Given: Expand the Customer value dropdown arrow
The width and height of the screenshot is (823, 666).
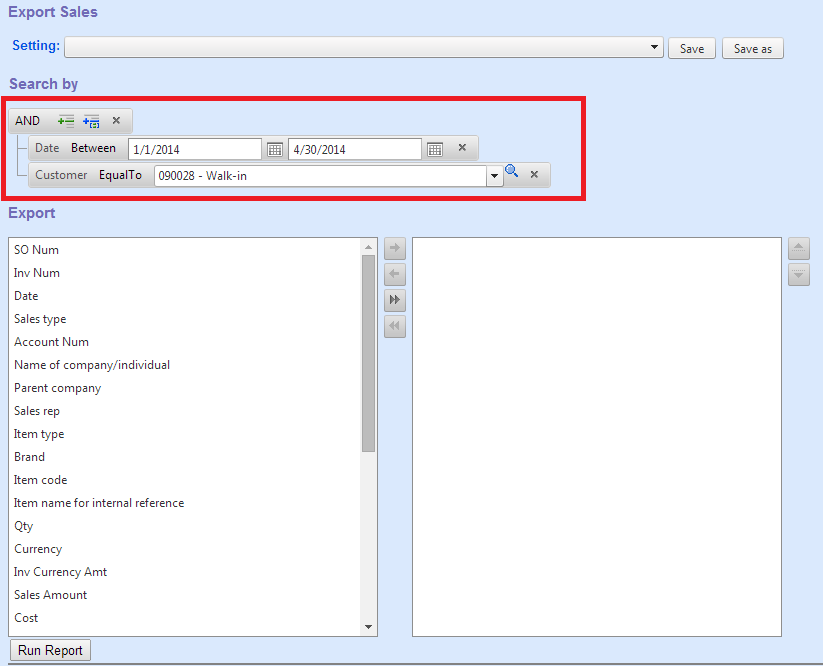Looking at the screenshot, I should click(x=494, y=176).
